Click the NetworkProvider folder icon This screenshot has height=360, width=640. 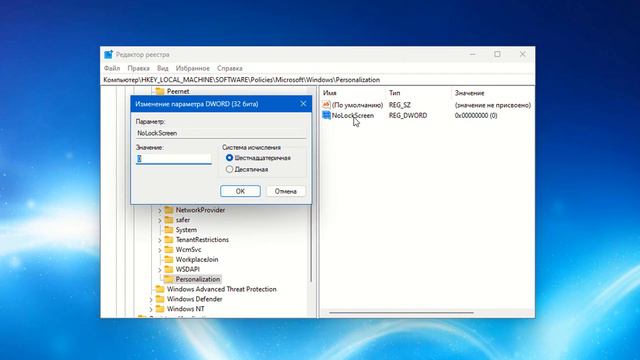[x=169, y=210]
